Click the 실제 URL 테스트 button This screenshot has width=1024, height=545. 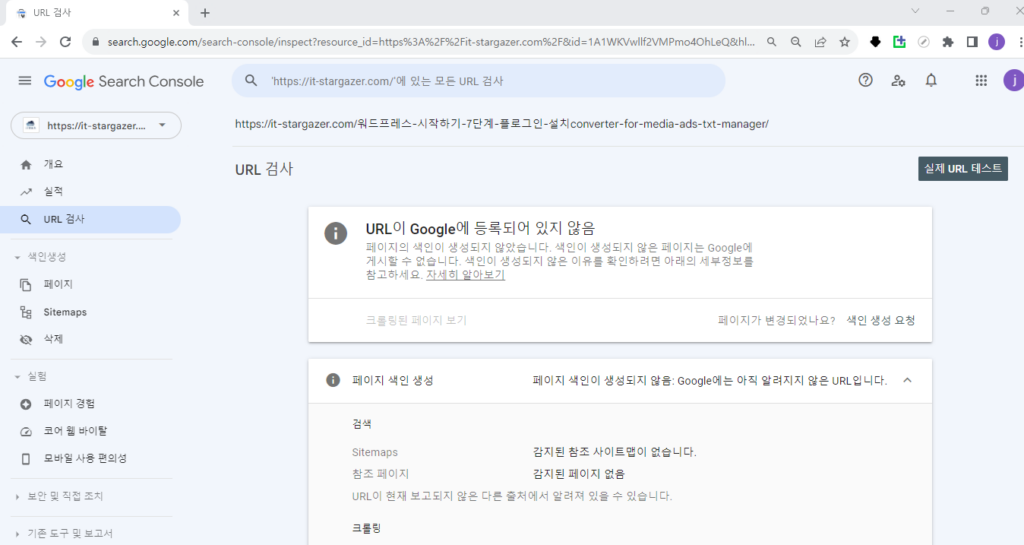[x=963, y=168]
